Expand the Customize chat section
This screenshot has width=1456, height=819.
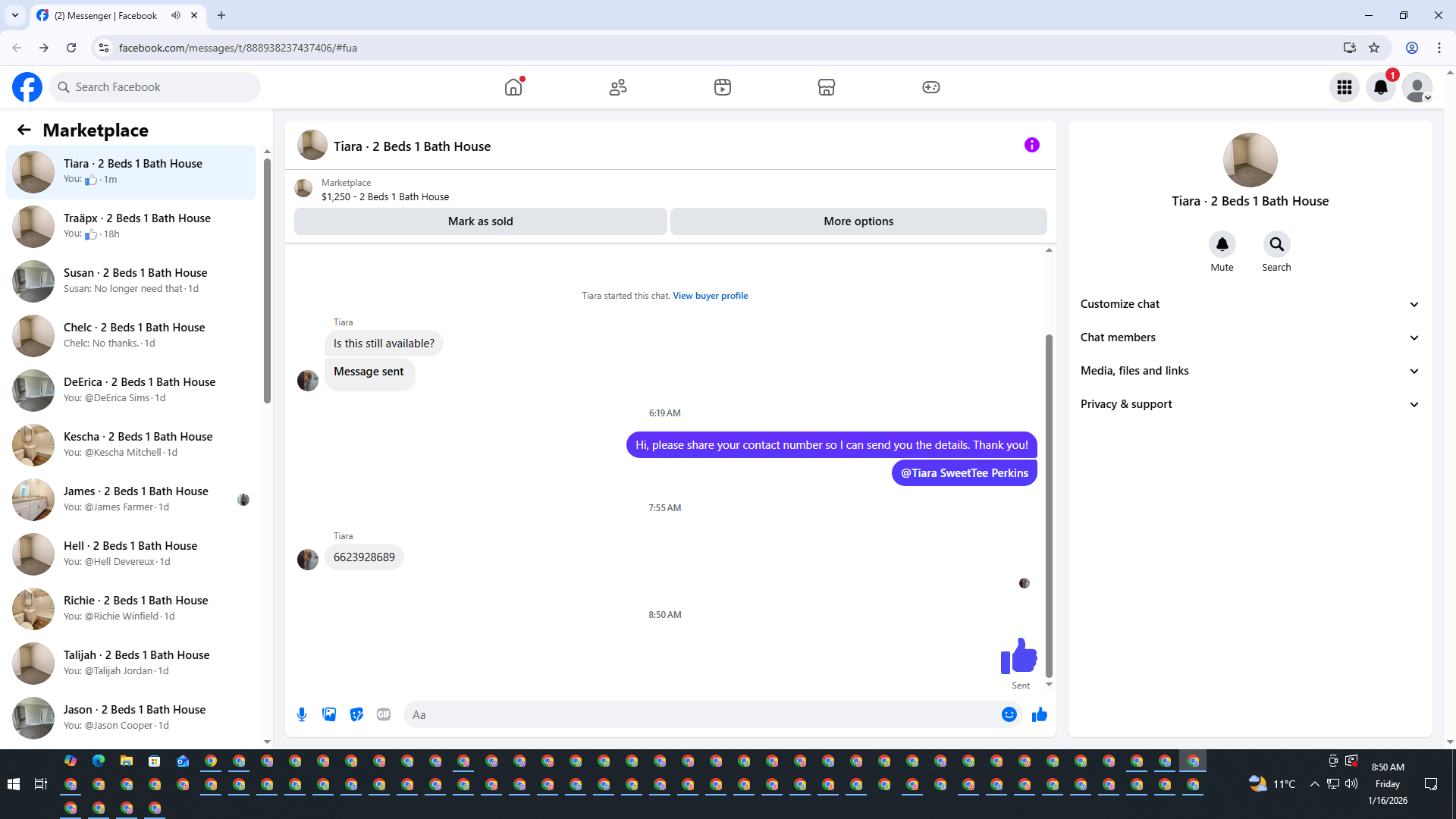pos(1250,304)
